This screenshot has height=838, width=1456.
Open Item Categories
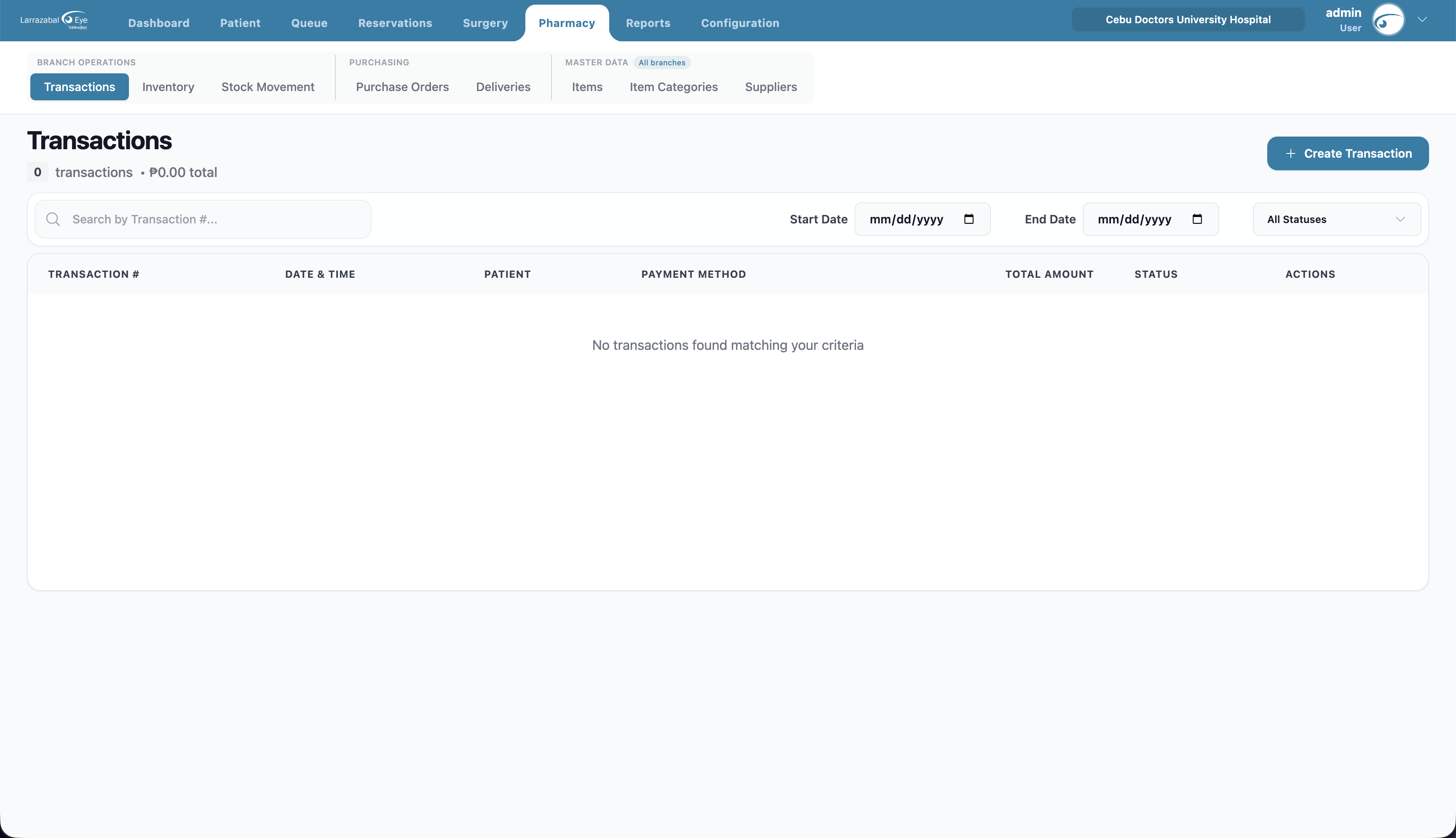(x=673, y=87)
